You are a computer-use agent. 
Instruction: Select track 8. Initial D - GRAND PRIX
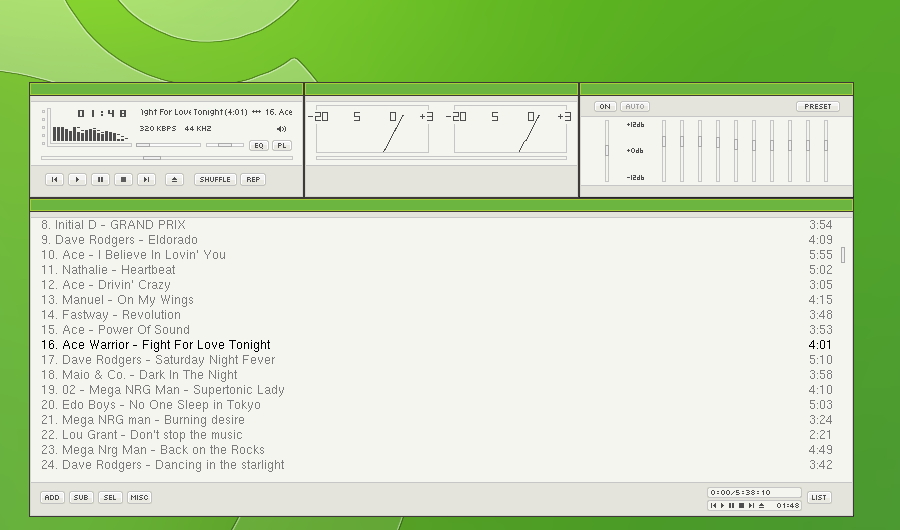(x=437, y=225)
